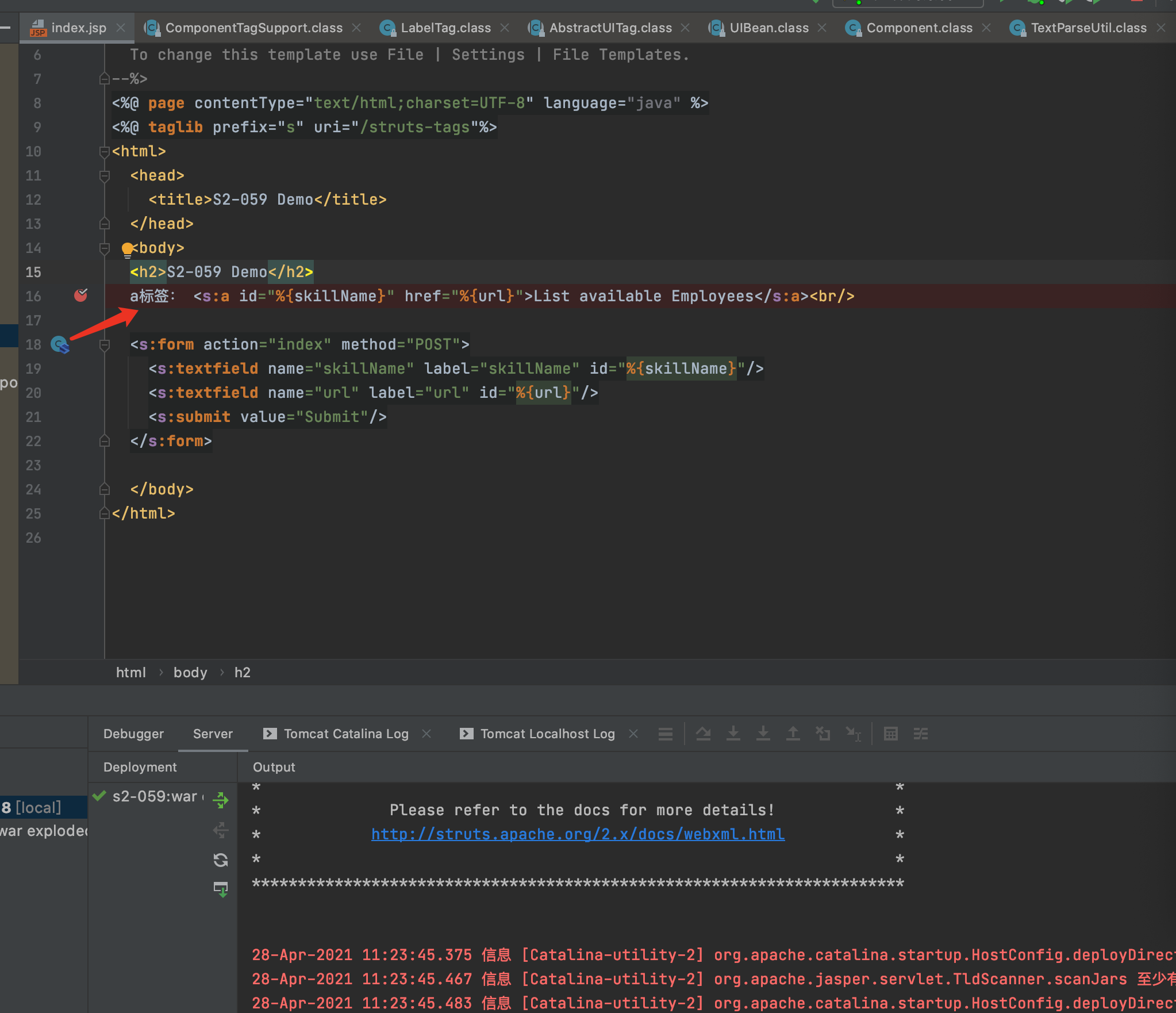Close the Tomcat Catalina Log tab
Viewport: 1176px width, 1013px height.
[426, 734]
